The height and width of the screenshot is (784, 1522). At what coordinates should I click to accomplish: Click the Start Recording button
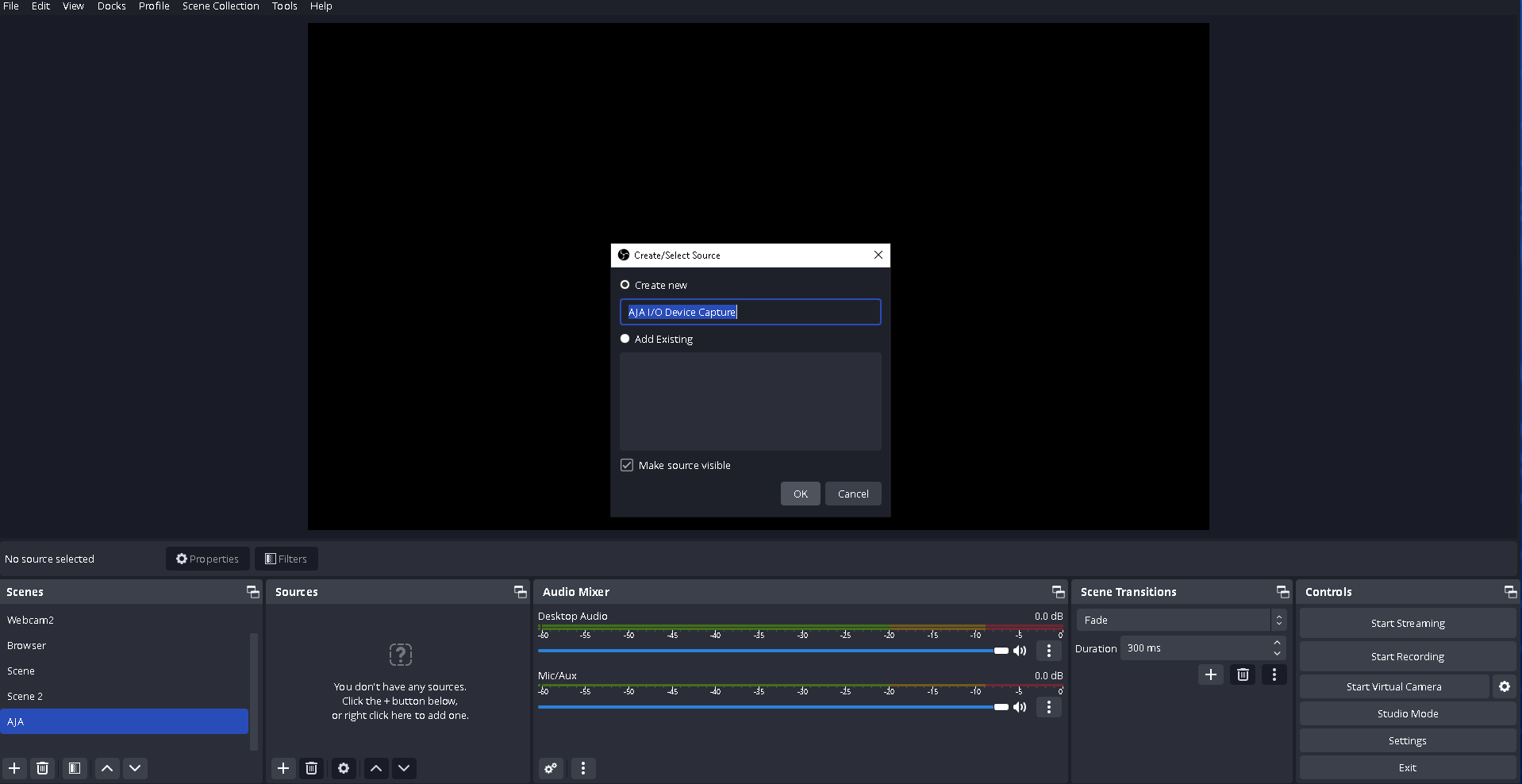pyautogui.click(x=1407, y=656)
